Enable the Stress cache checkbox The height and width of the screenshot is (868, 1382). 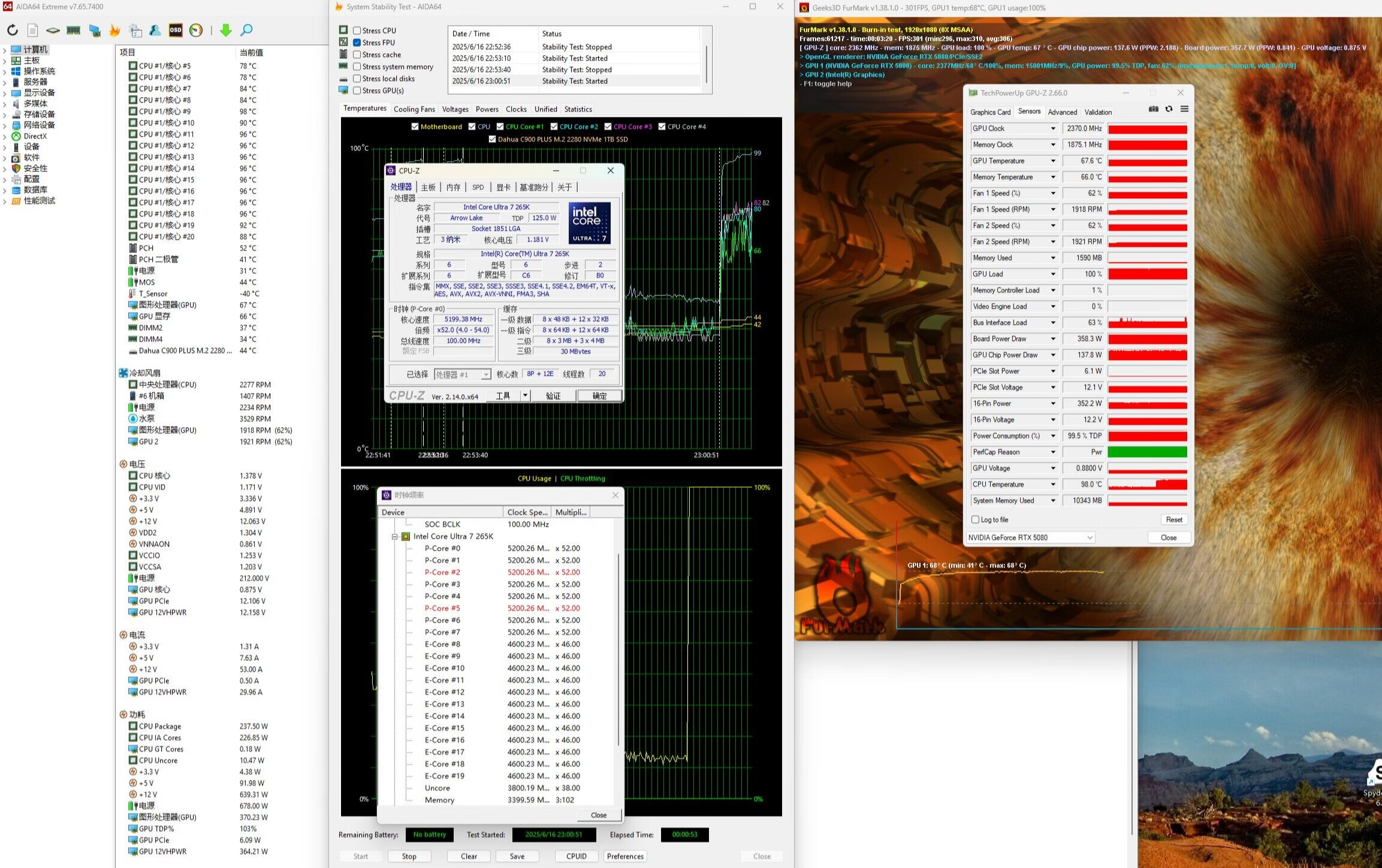click(x=357, y=55)
